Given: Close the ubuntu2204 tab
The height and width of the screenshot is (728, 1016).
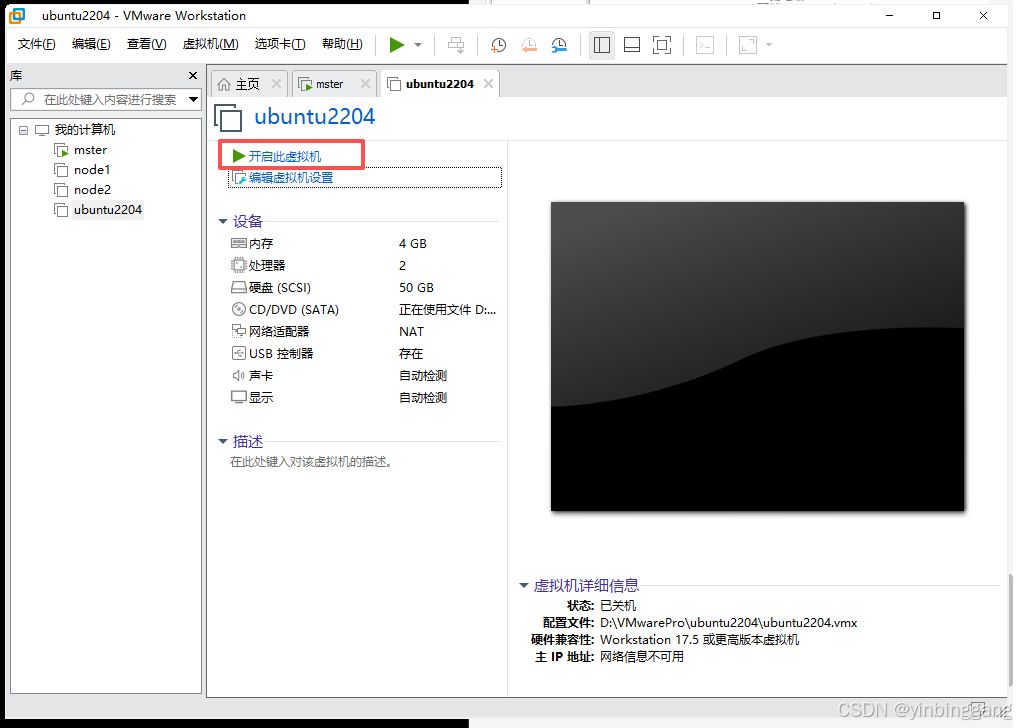Looking at the screenshot, I should [x=489, y=84].
